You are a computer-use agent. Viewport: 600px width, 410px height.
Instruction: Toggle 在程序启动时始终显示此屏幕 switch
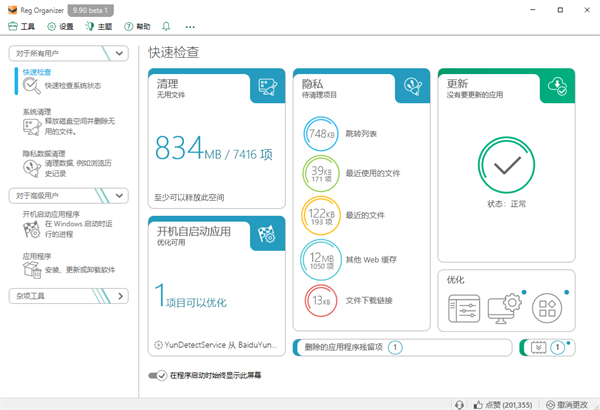157,376
